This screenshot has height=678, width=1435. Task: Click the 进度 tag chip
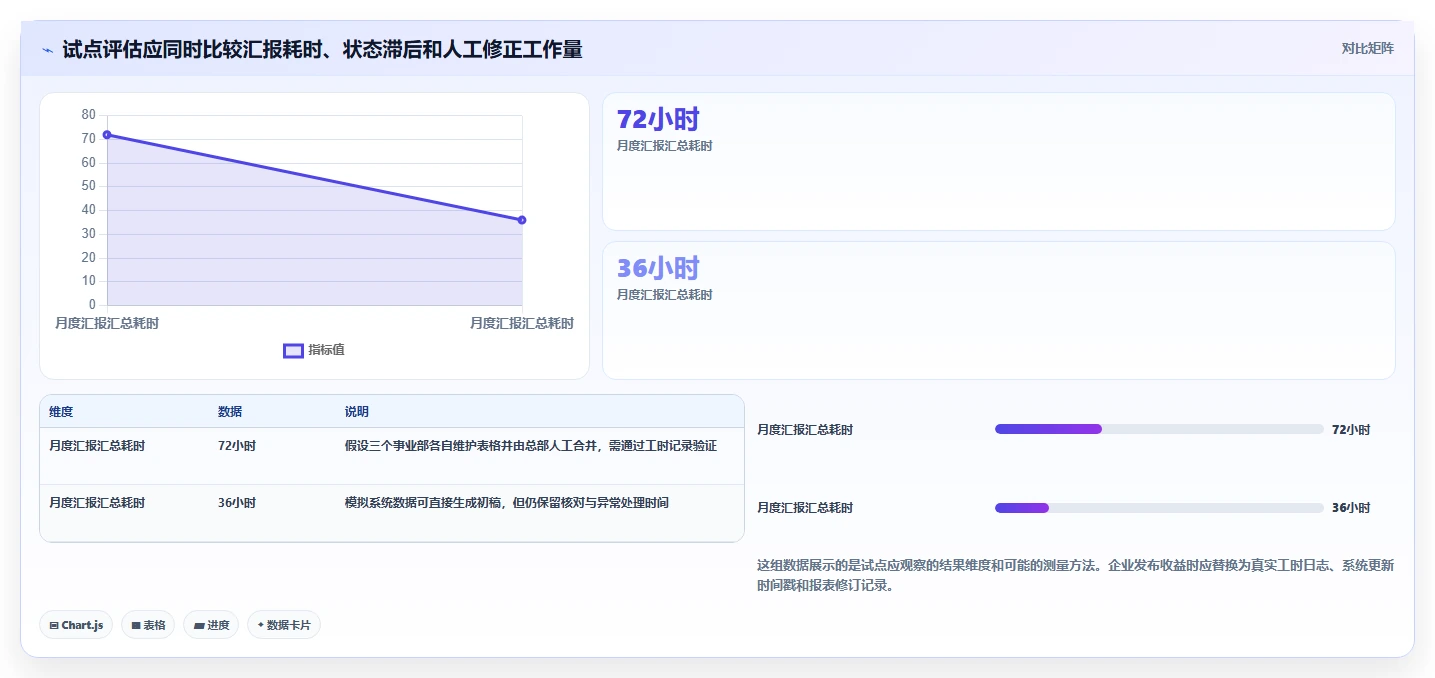coord(211,625)
